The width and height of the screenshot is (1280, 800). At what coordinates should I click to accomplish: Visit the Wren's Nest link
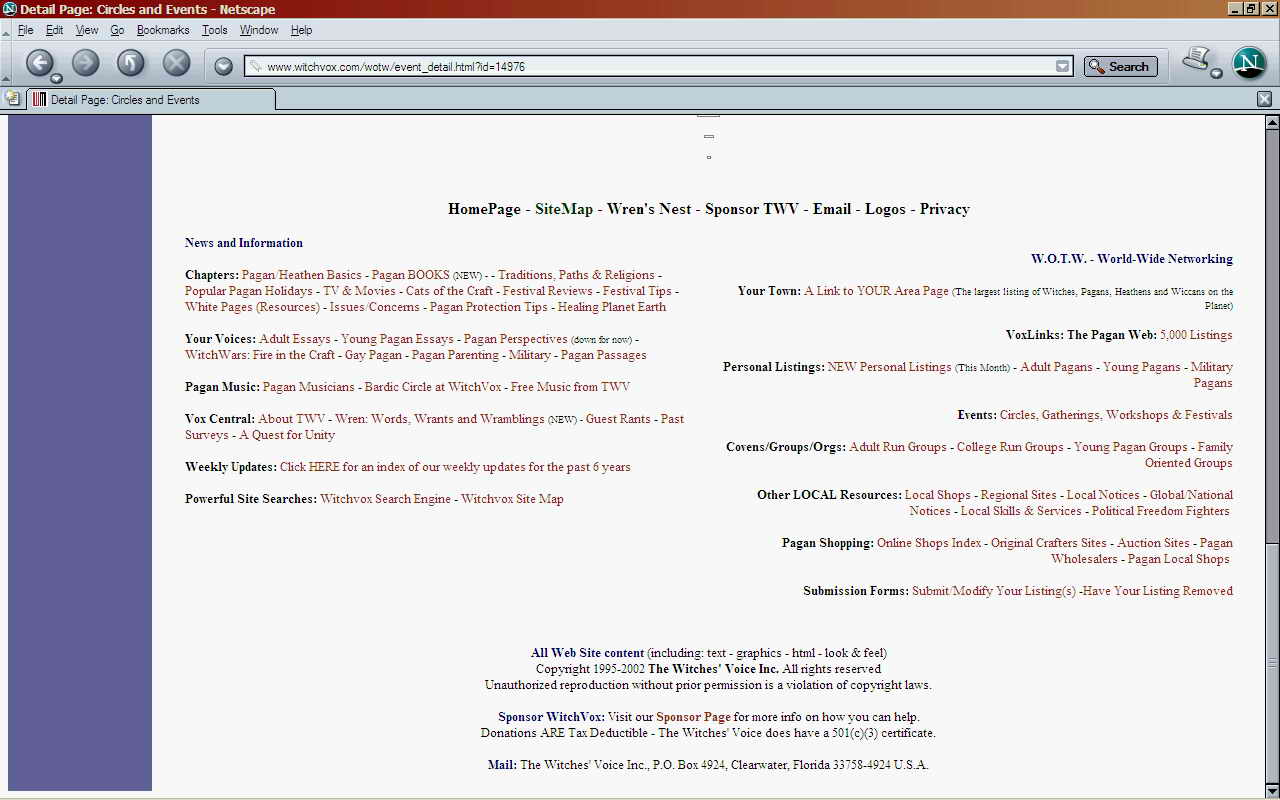[649, 209]
